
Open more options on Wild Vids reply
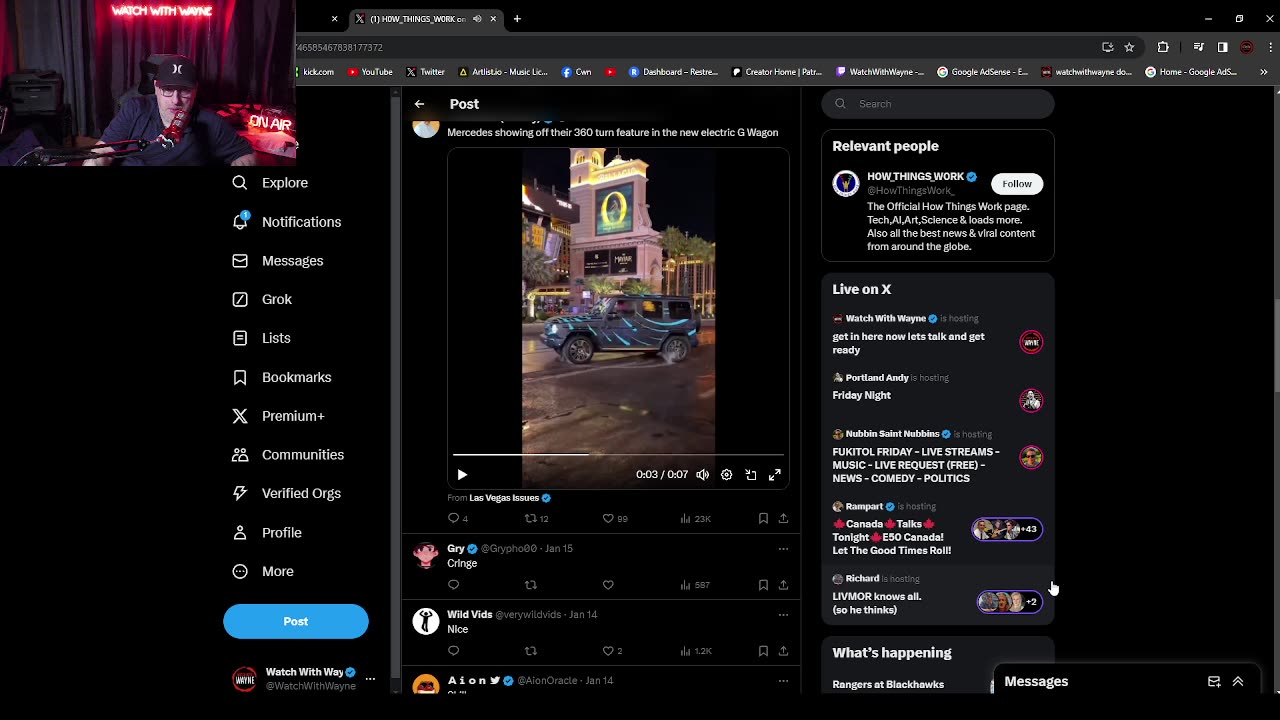pyautogui.click(x=783, y=615)
